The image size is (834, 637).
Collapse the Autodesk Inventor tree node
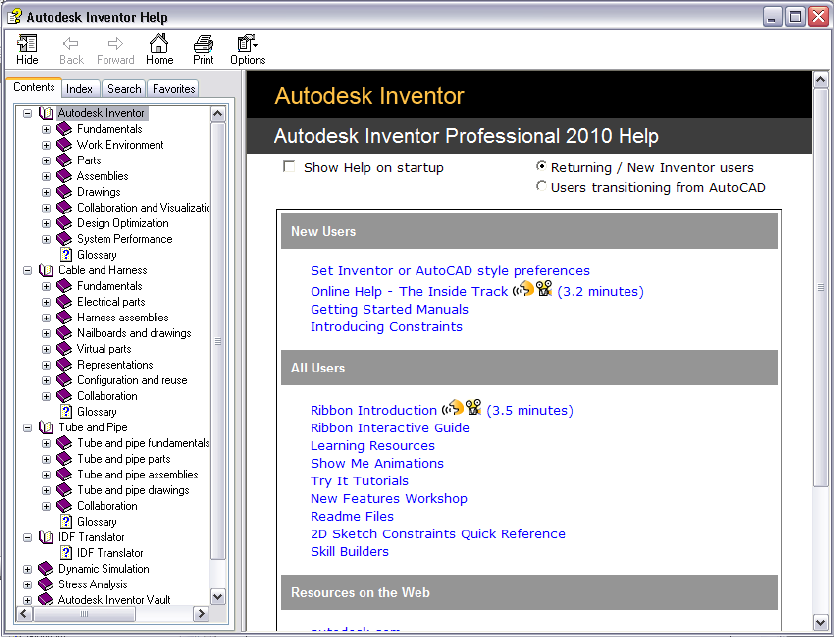click(x=28, y=113)
